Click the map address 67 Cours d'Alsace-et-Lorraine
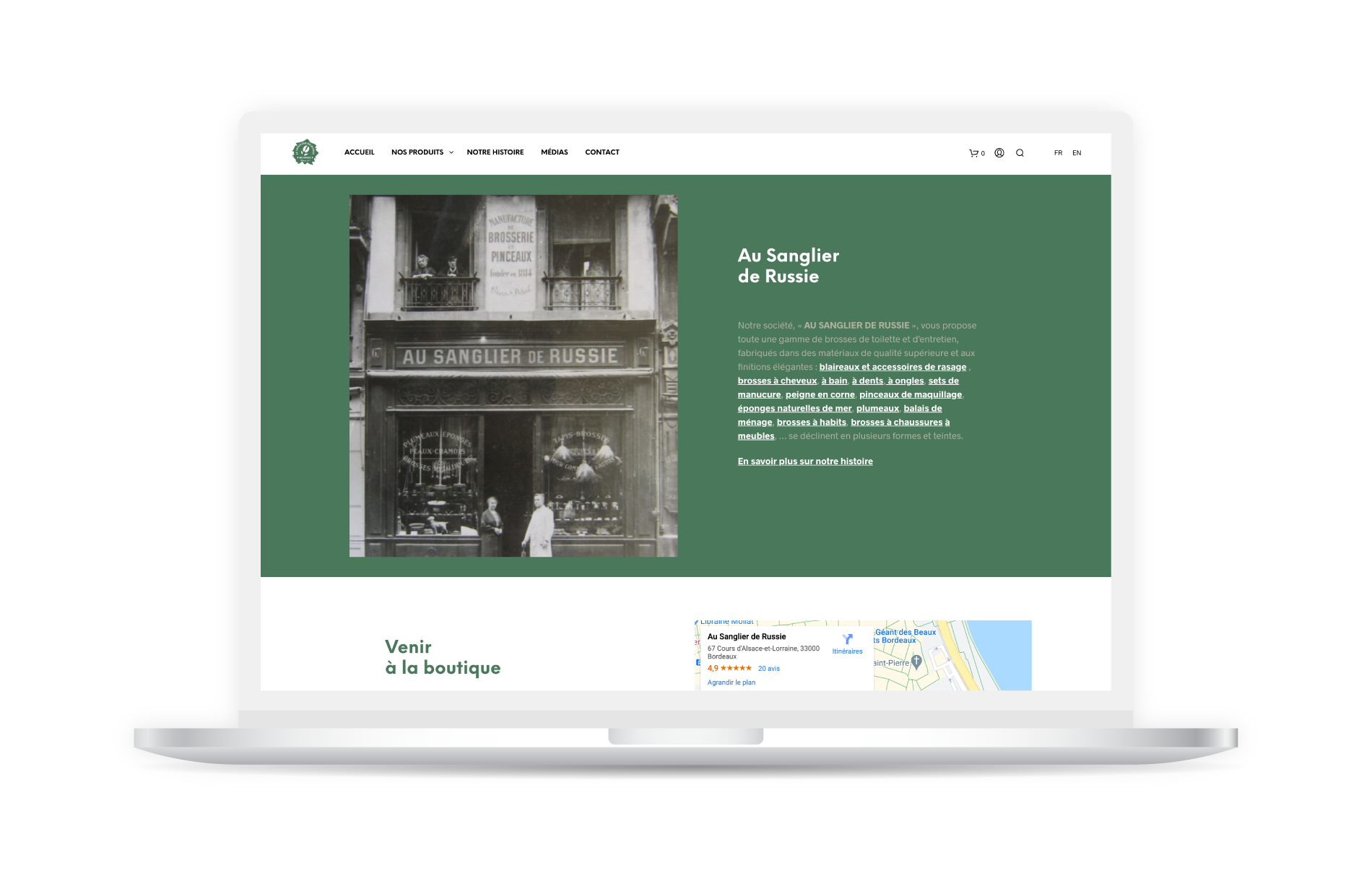The image size is (1372, 876). (x=763, y=652)
